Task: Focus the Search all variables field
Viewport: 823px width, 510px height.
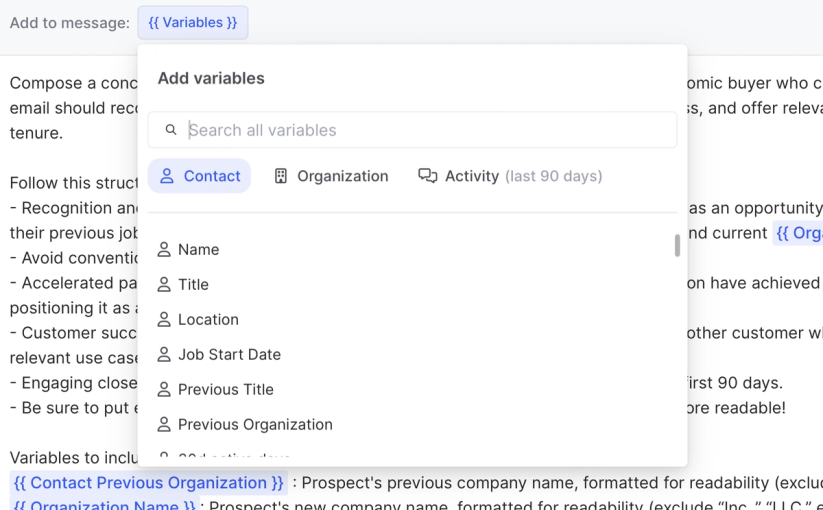Action: click(420, 130)
